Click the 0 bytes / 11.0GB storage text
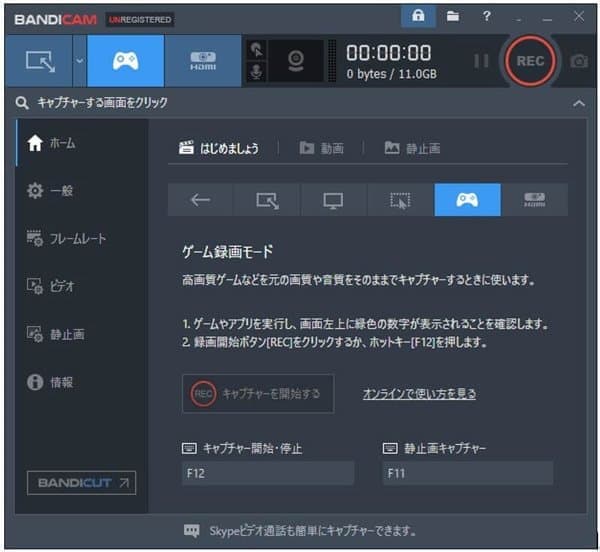 point(391,74)
